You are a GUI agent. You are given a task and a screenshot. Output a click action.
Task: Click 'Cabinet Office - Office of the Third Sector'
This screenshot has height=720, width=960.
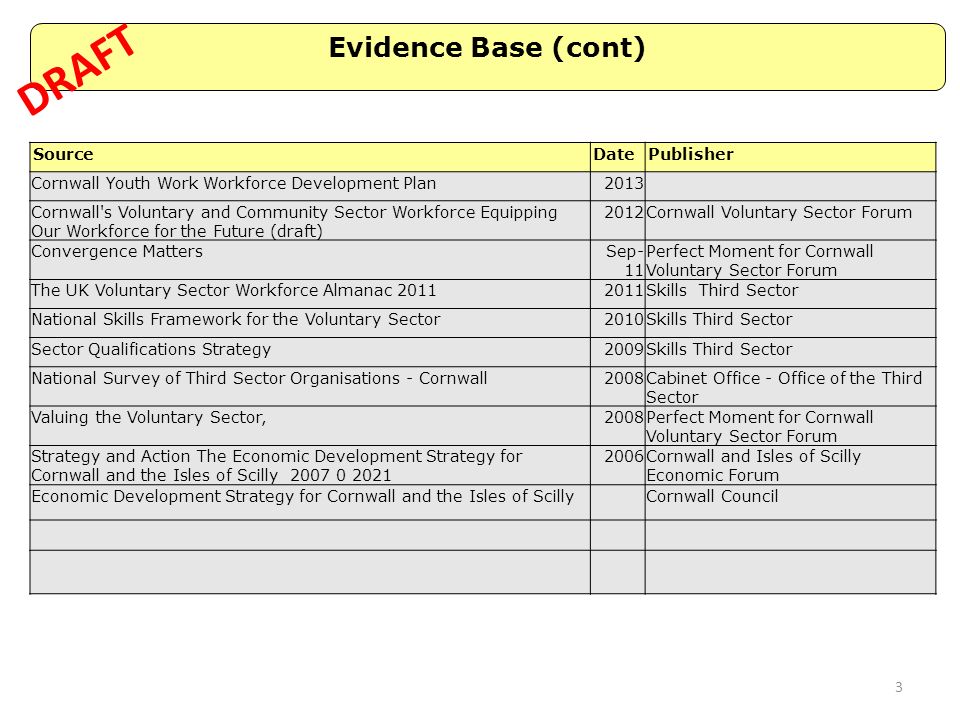(x=790, y=386)
